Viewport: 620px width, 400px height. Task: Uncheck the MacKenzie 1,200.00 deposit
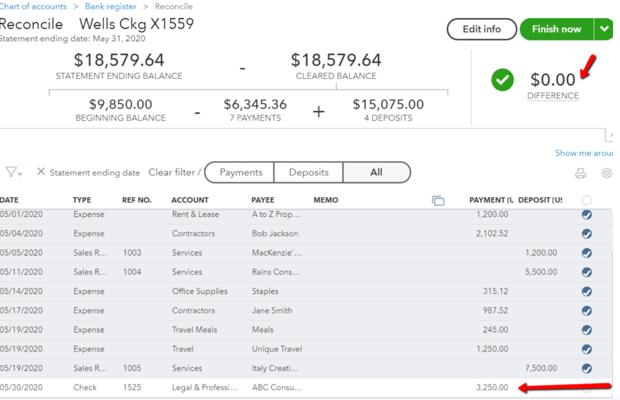(587, 253)
